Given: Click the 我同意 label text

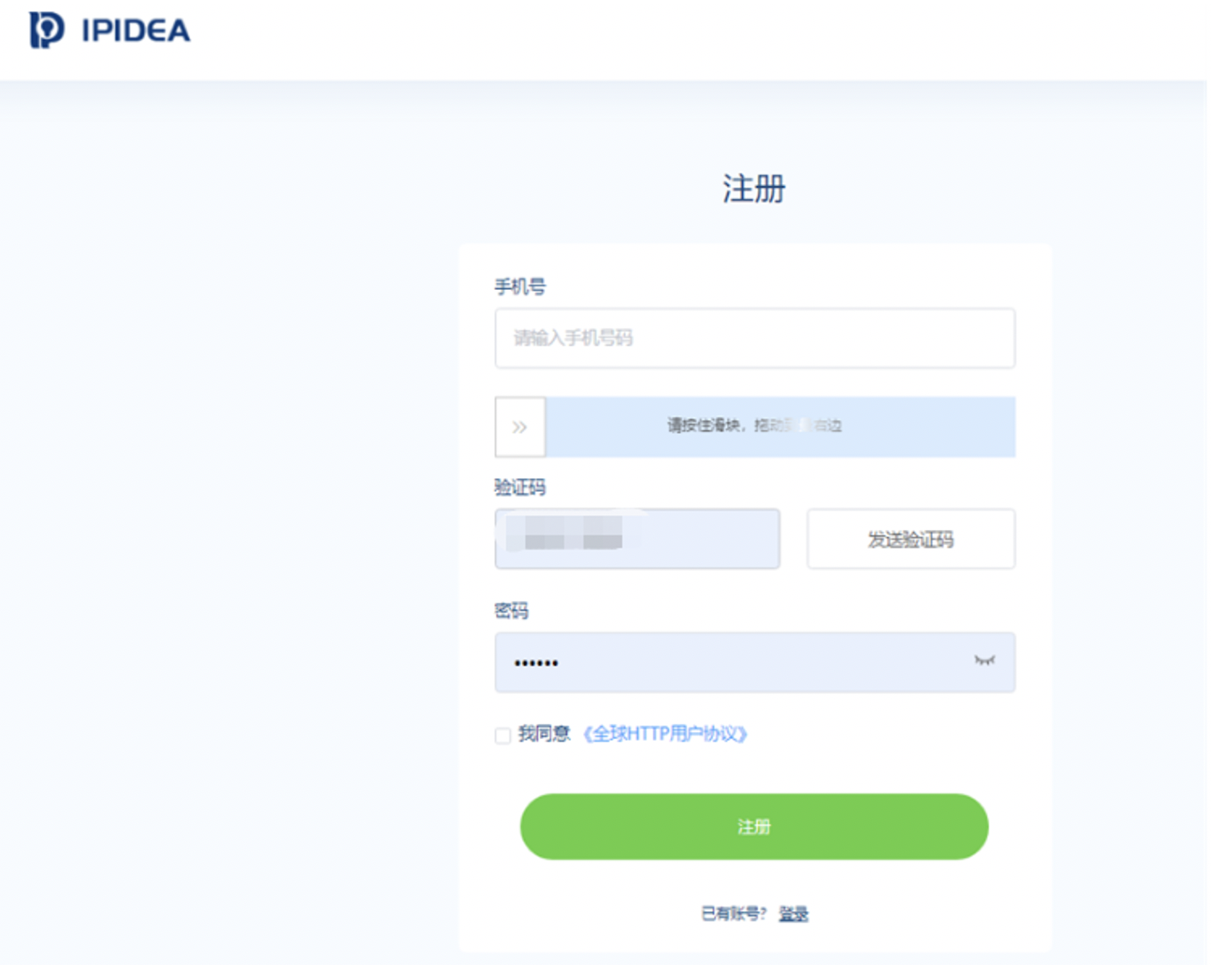Looking at the screenshot, I should tap(543, 734).
